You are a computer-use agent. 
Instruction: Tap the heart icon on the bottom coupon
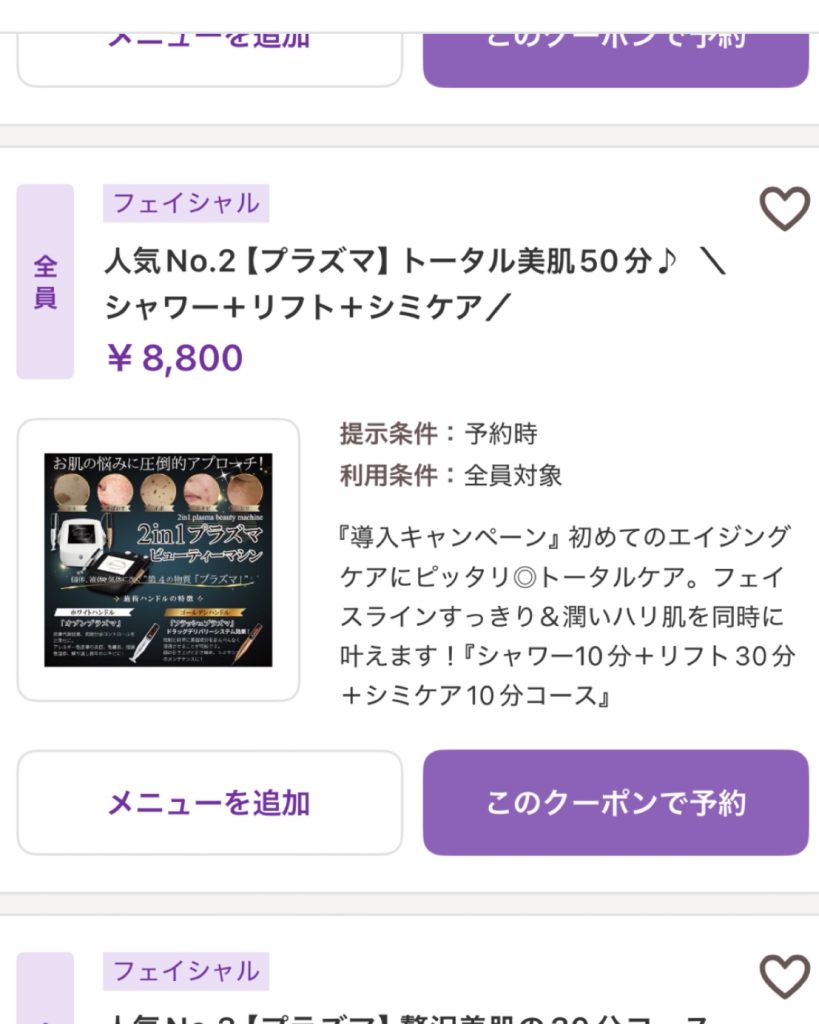coord(784,976)
